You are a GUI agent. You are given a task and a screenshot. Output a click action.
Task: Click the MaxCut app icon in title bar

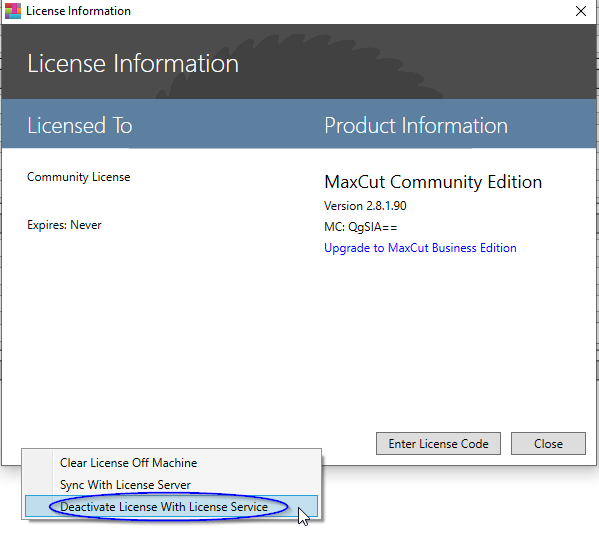click(x=13, y=11)
